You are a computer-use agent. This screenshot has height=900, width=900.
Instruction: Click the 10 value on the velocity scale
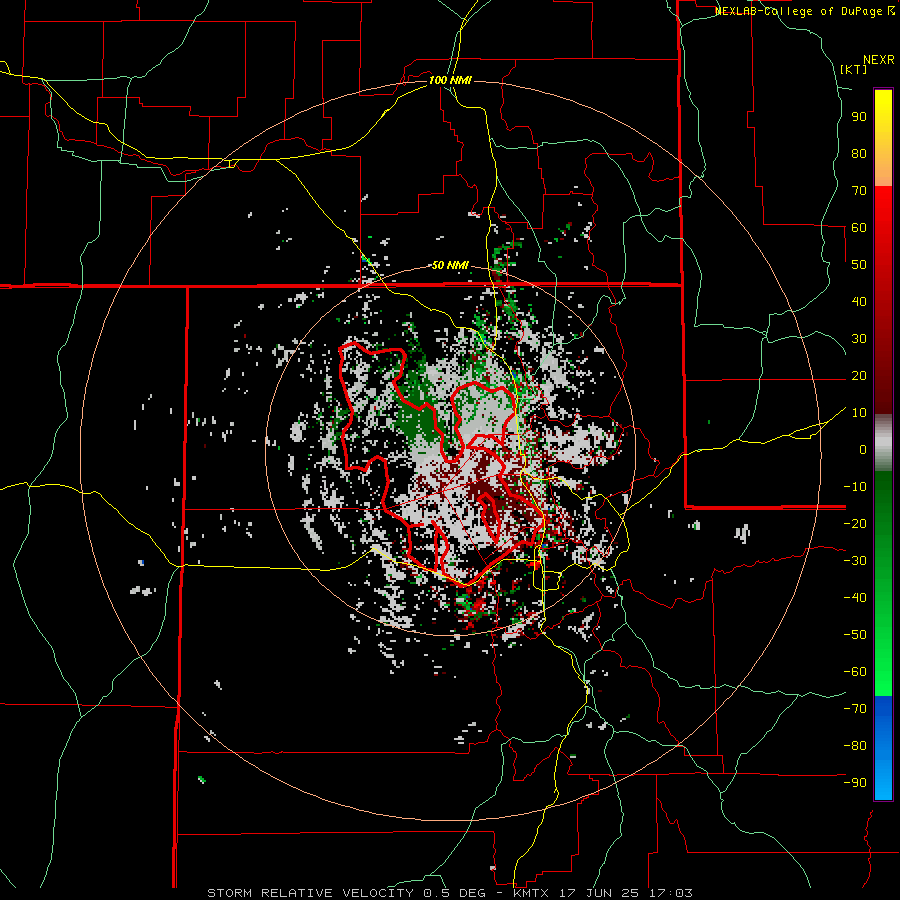pyautogui.click(x=859, y=413)
